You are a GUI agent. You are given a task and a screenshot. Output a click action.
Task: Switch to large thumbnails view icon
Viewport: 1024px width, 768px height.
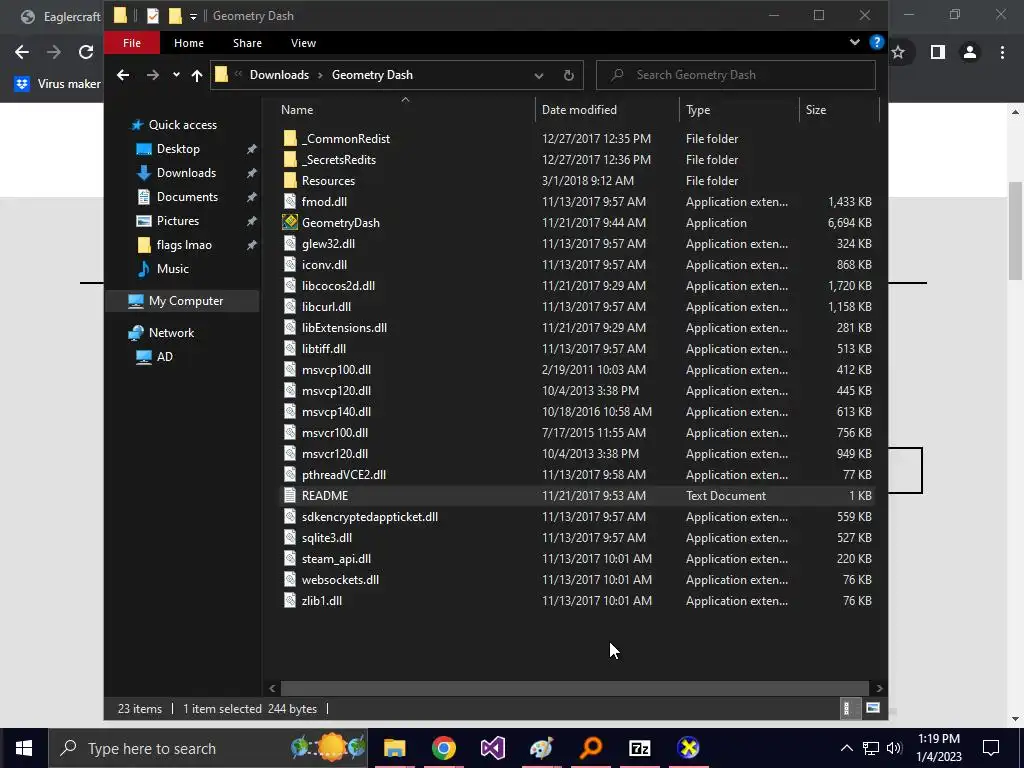point(872,708)
